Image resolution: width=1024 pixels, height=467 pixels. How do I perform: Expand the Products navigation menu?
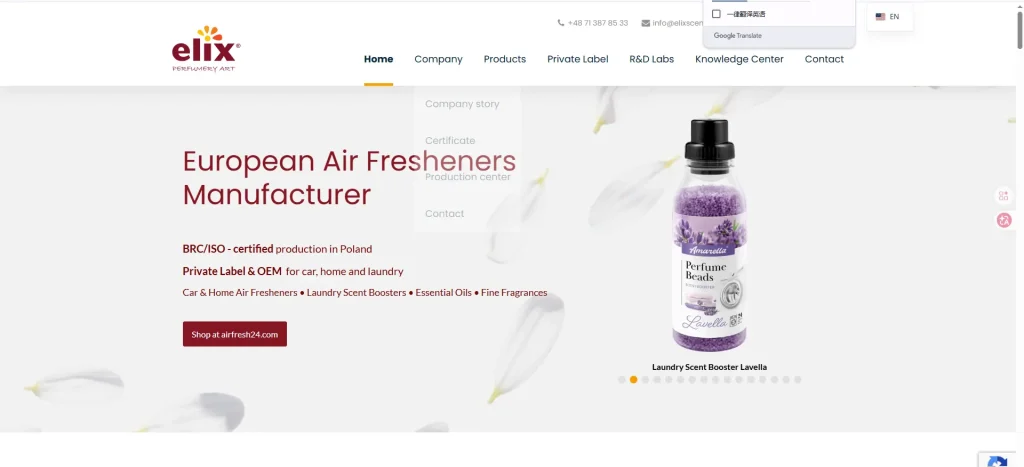(x=505, y=59)
